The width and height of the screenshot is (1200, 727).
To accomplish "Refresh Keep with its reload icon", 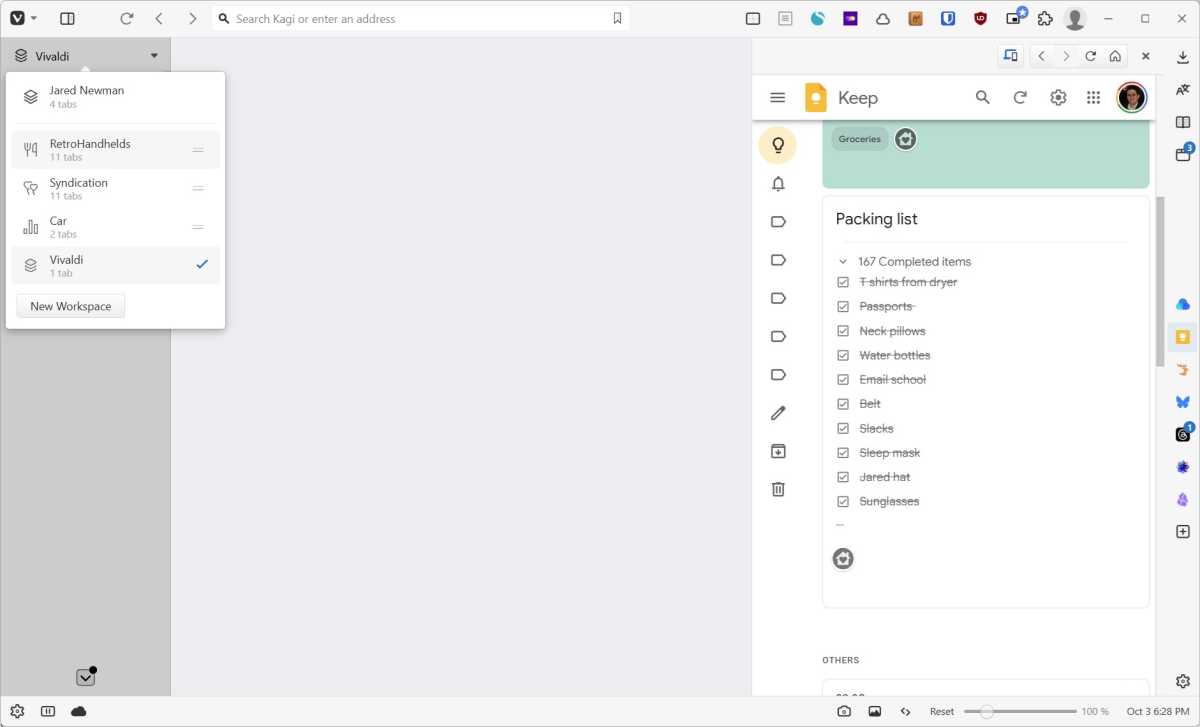I will pyautogui.click(x=1020, y=97).
